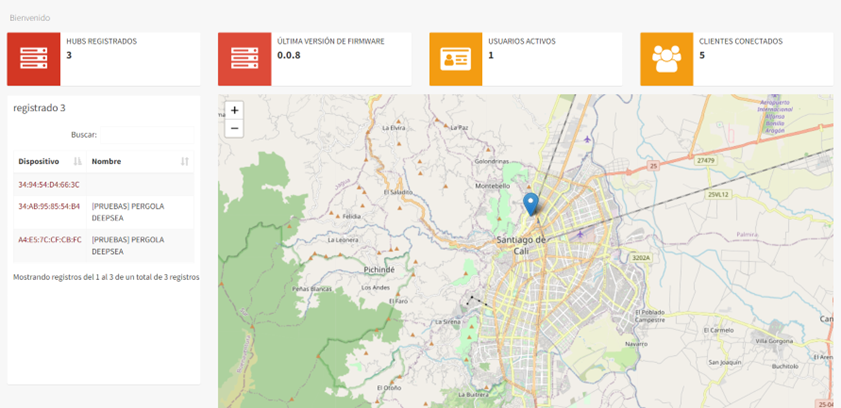
Task: Click the firmware version 0.0.8 value
Action: coord(288,55)
